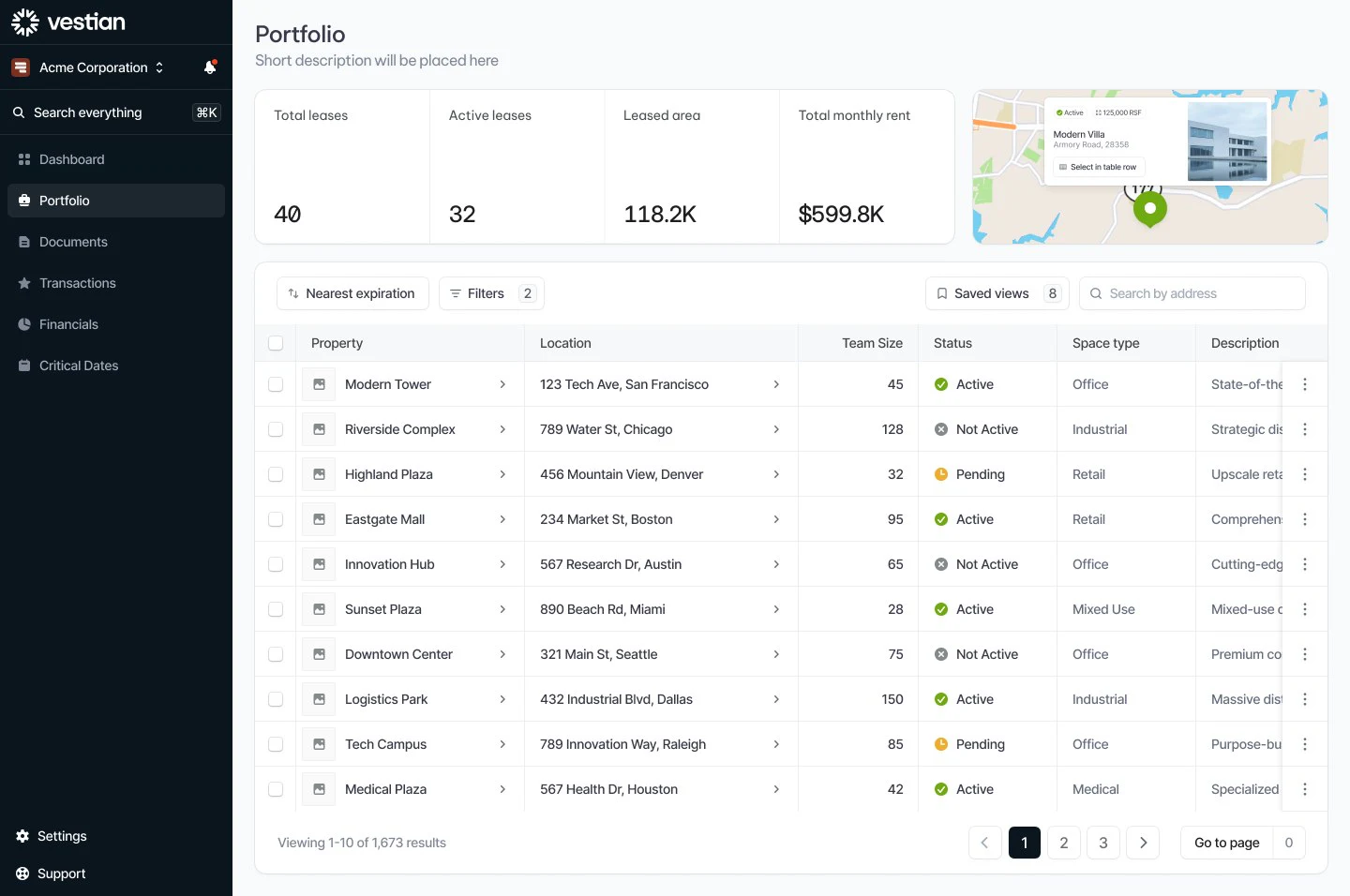The width and height of the screenshot is (1350, 896).
Task: Click the next page arrow
Action: point(1143,843)
